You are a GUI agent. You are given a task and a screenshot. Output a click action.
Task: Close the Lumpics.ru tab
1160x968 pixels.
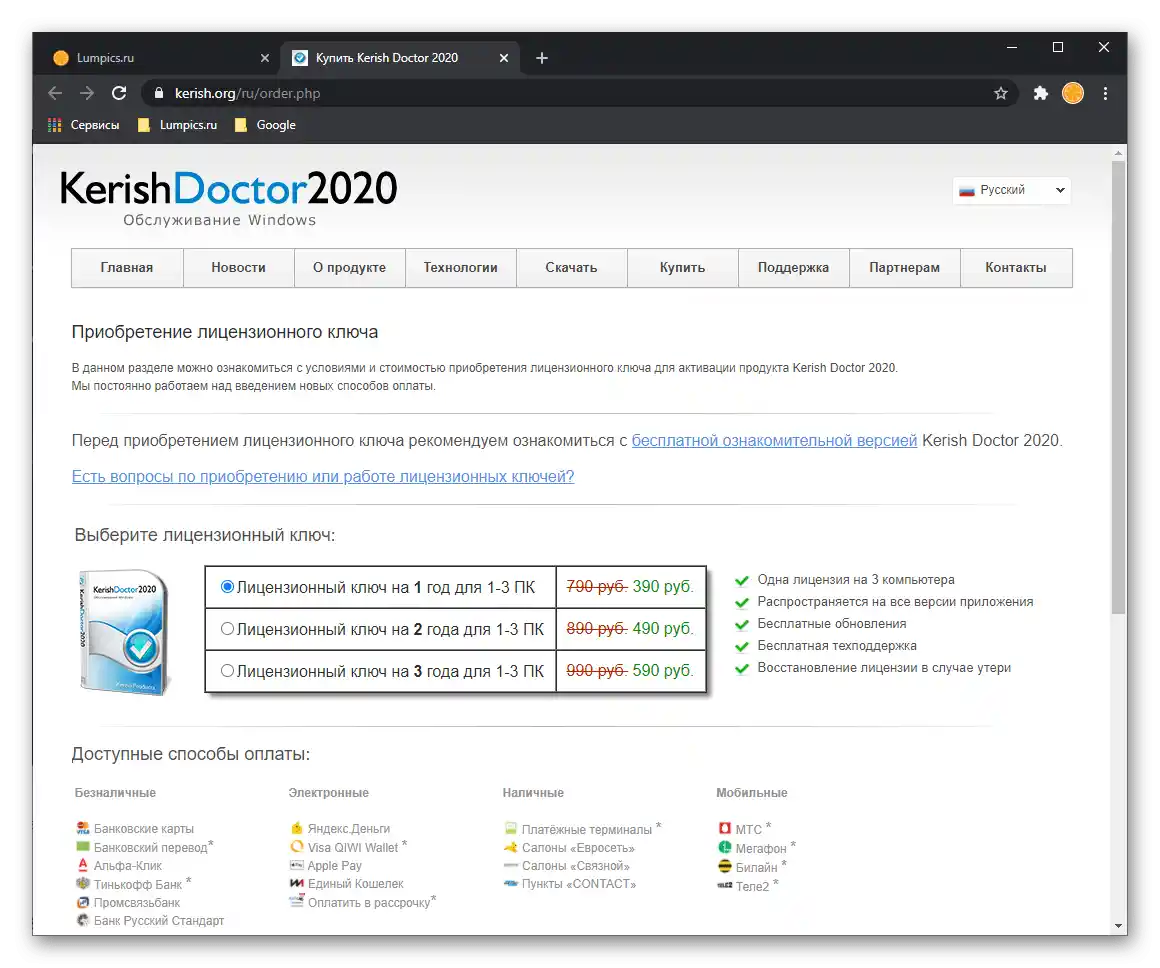(x=265, y=58)
